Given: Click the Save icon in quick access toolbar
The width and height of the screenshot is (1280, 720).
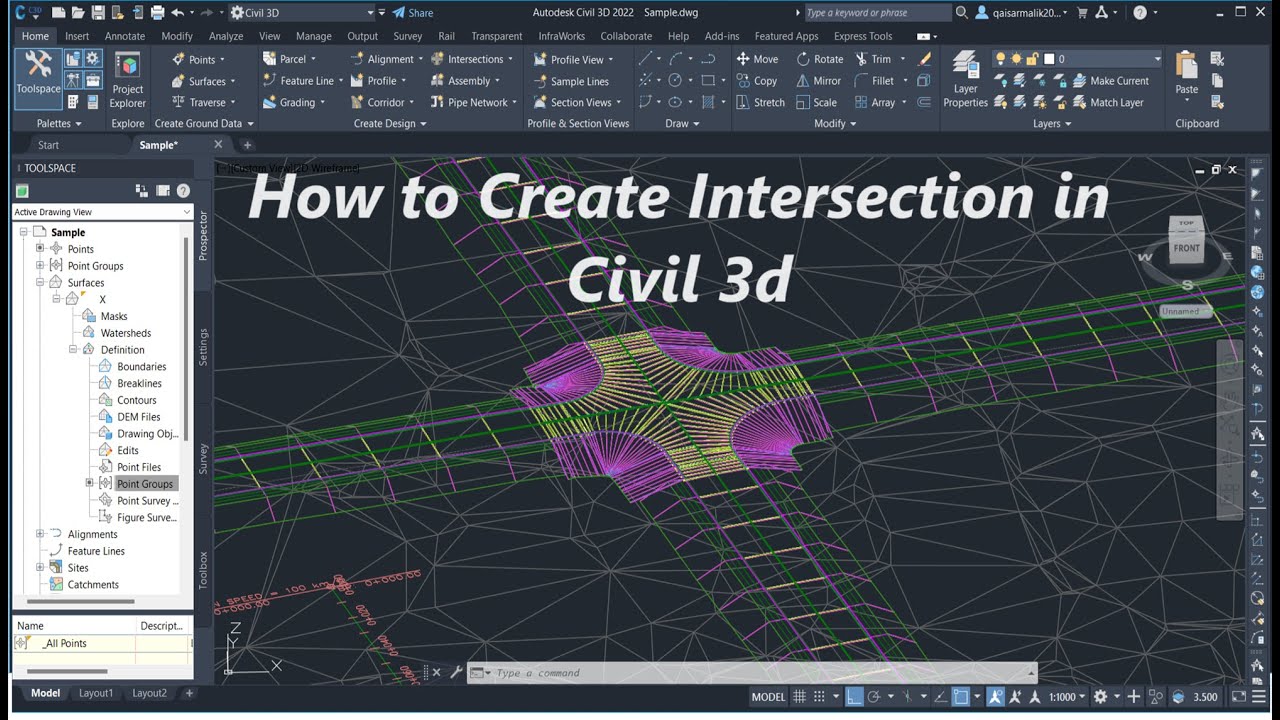Looking at the screenshot, I should (x=98, y=12).
